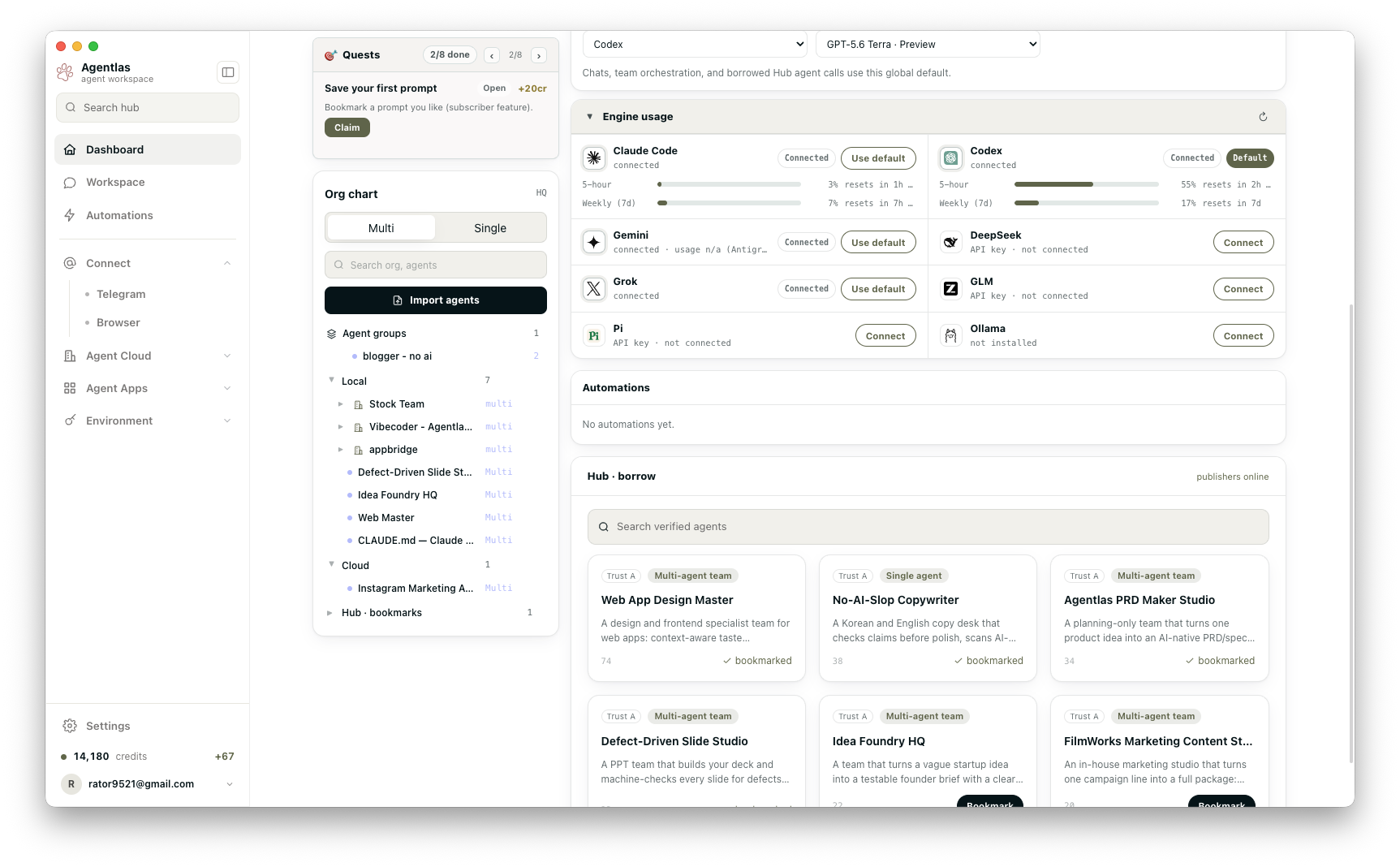Click the Agent groups layers icon

[x=331, y=334]
